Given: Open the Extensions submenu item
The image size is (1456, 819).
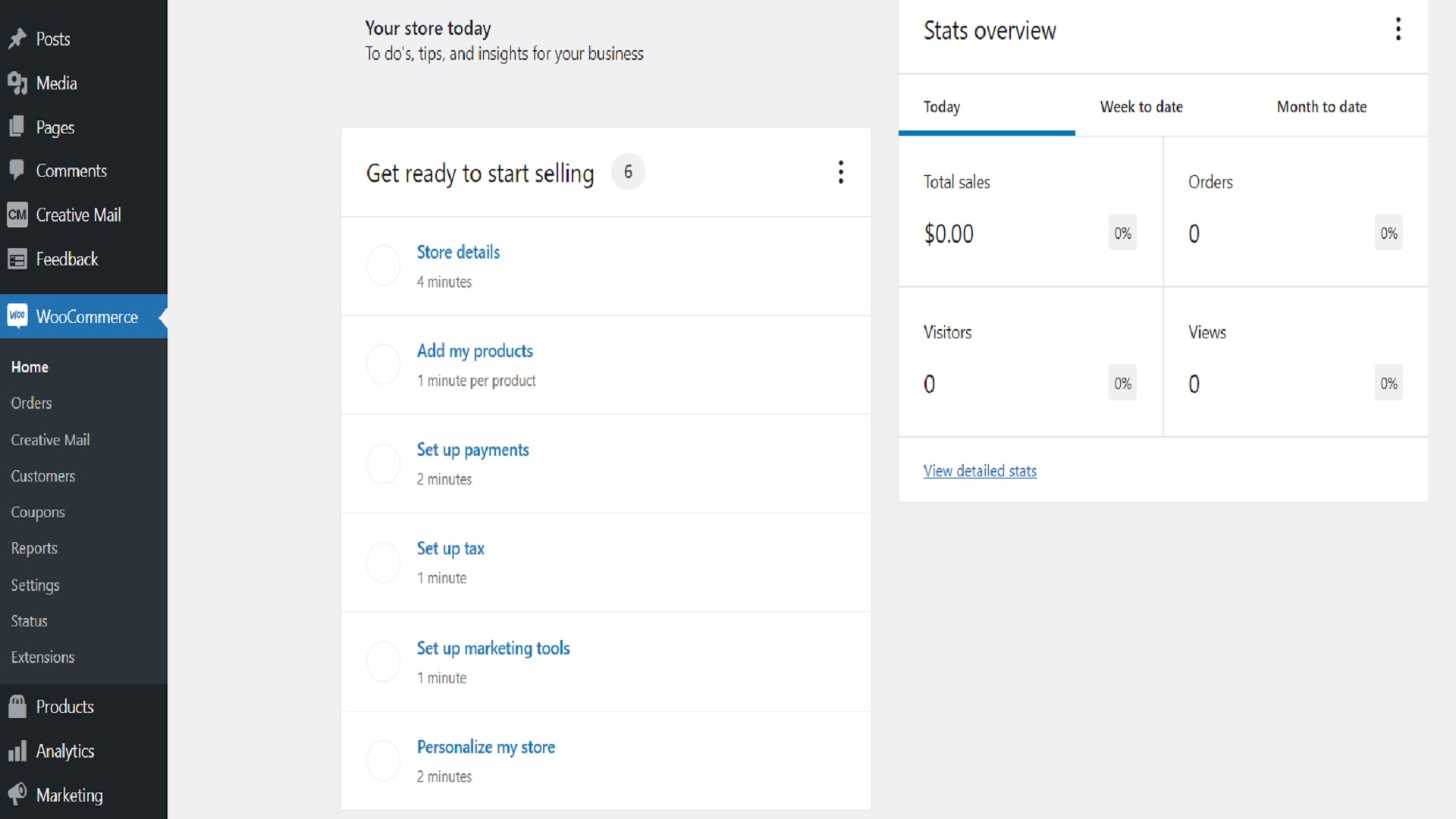Looking at the screenshot, I should pos(42,657).
